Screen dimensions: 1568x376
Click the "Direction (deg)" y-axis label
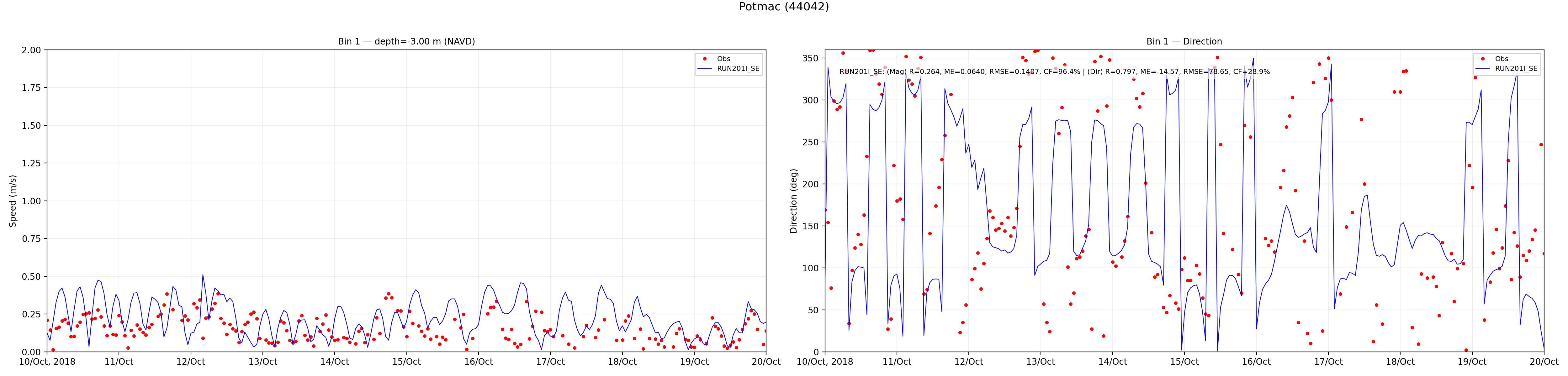793,201
